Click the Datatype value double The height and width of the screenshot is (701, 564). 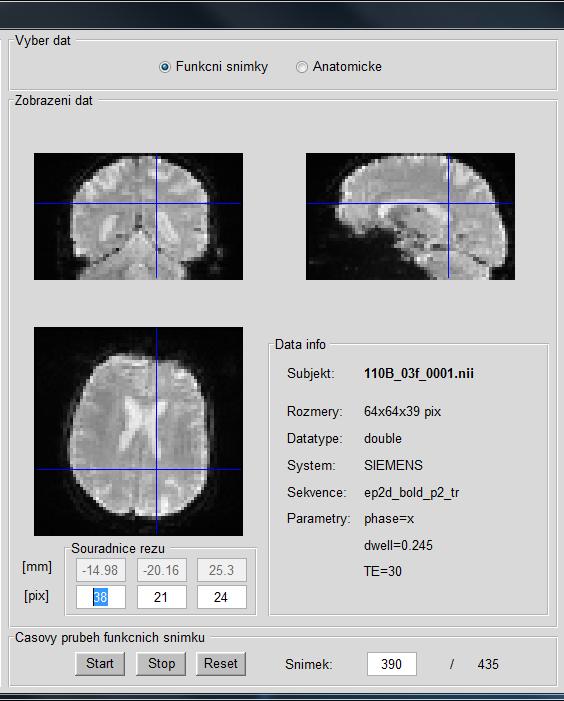[x=383, y=438]
